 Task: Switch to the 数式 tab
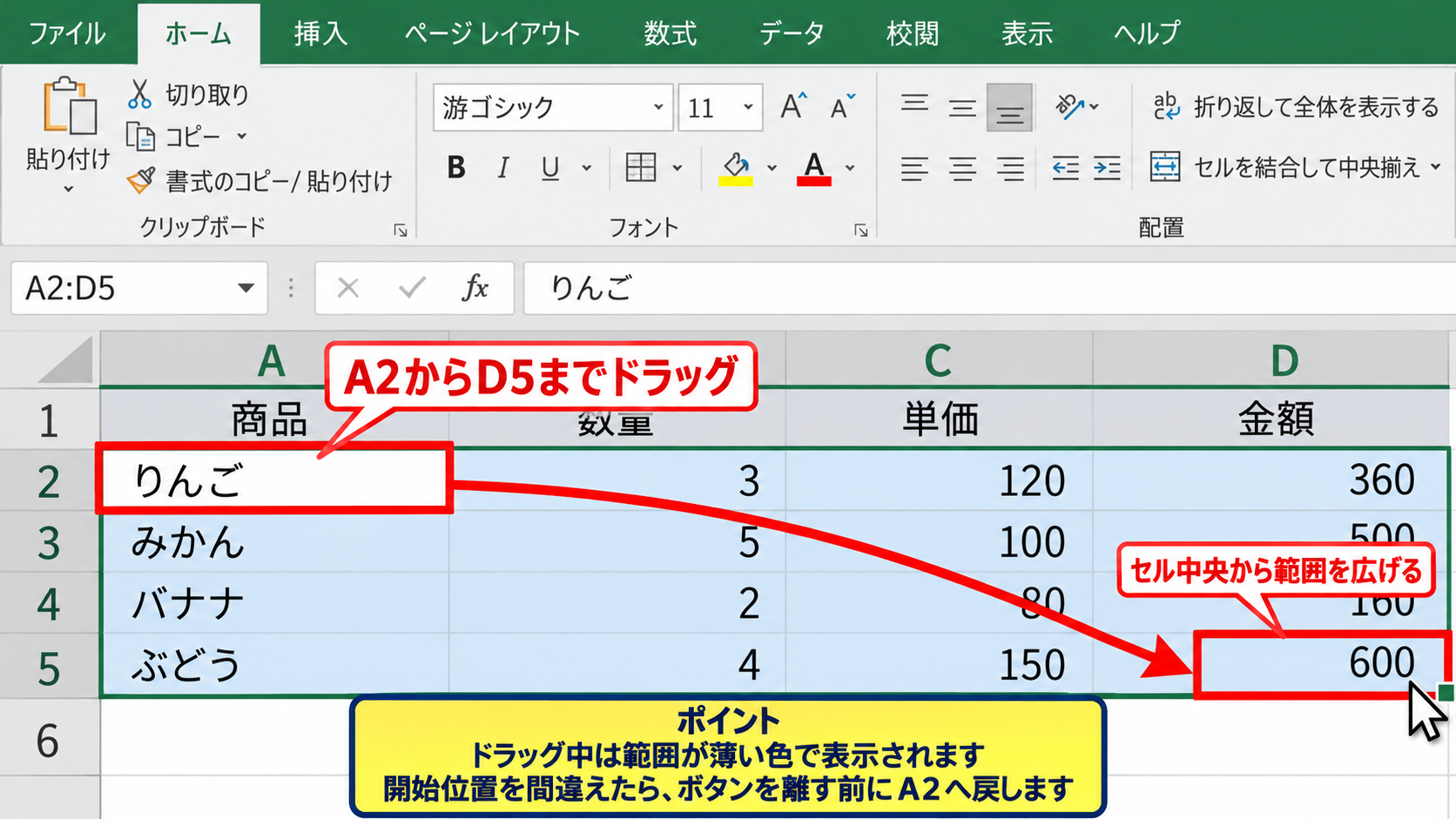point(670,34)
